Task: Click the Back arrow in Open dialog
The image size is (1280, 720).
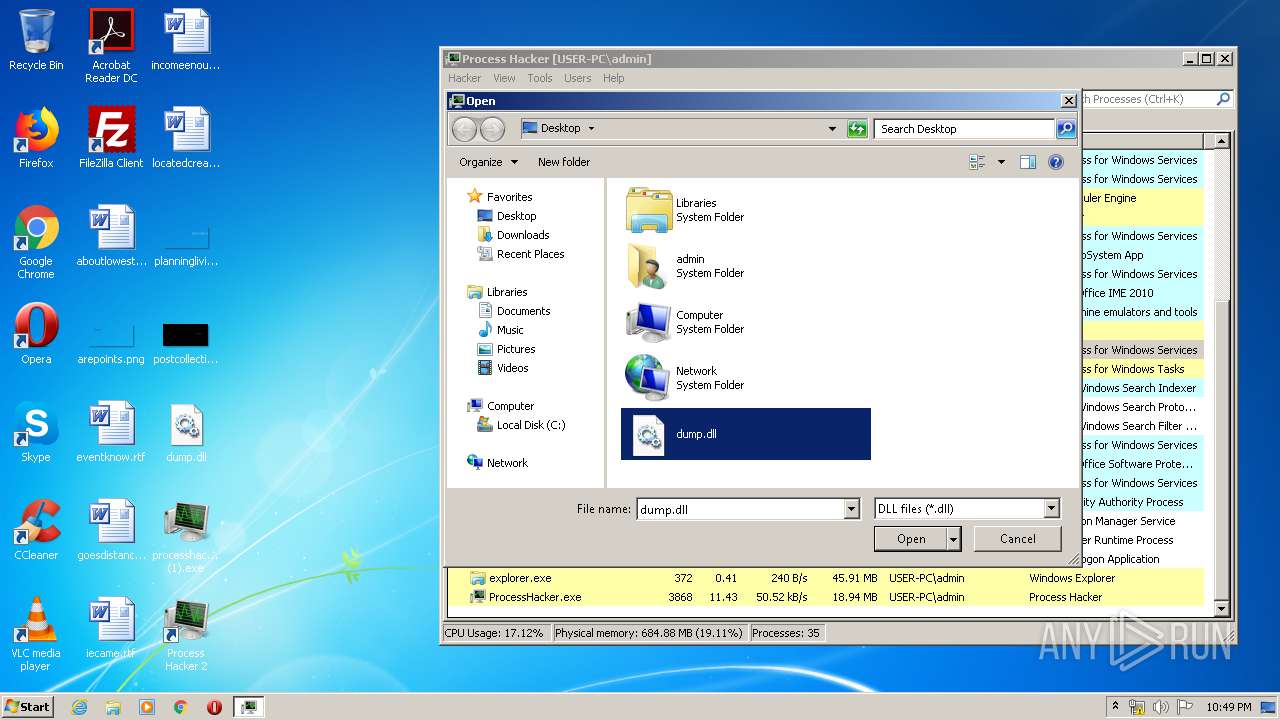Action: (x=464, y=128)
